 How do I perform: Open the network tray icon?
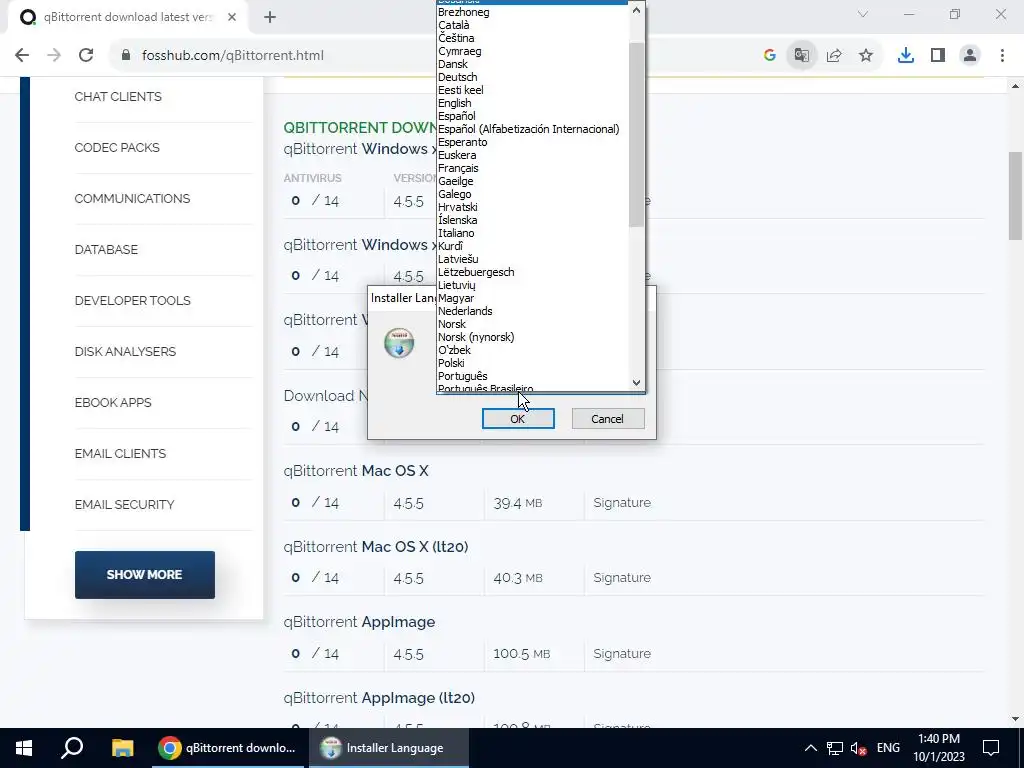pos(835,748)
